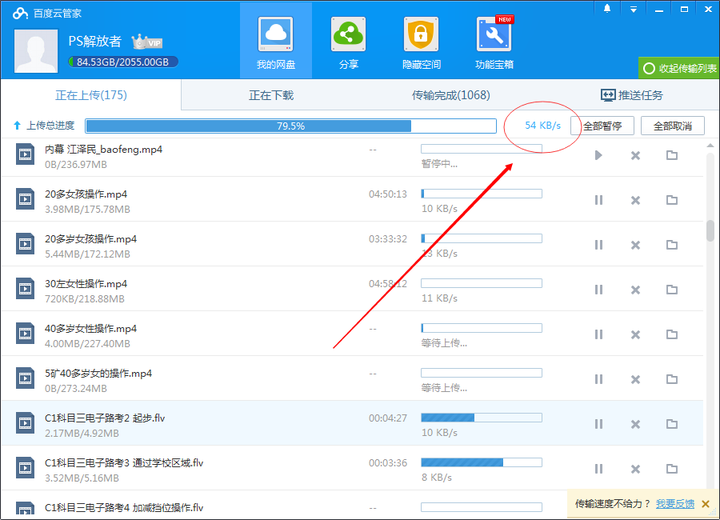Cancel upload of 40多岁女性操作.mp4
The image size is (720, 520).
635,334
